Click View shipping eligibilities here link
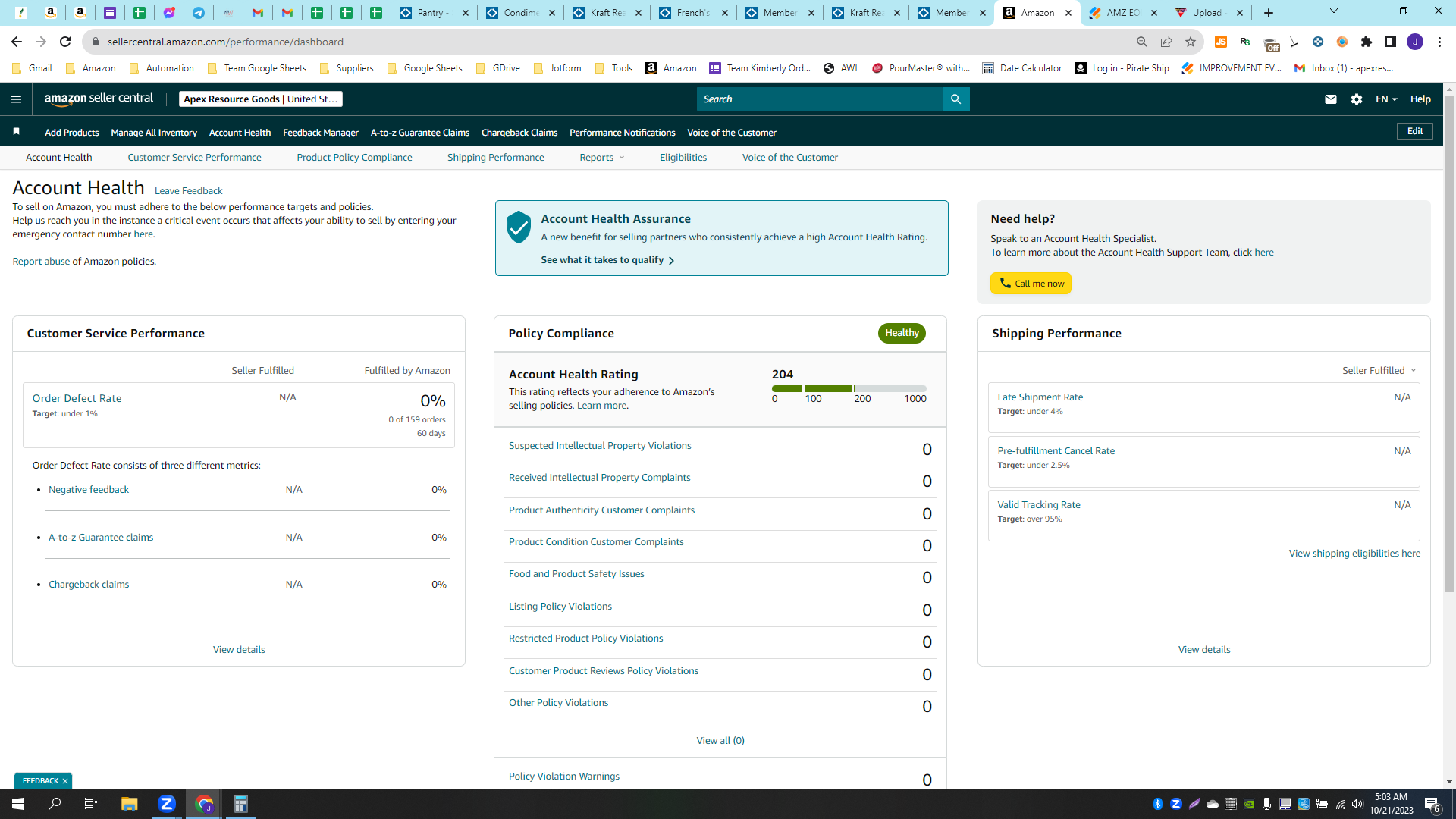Viewport: 1456px width, 819px height. [x=1354, y=554]
